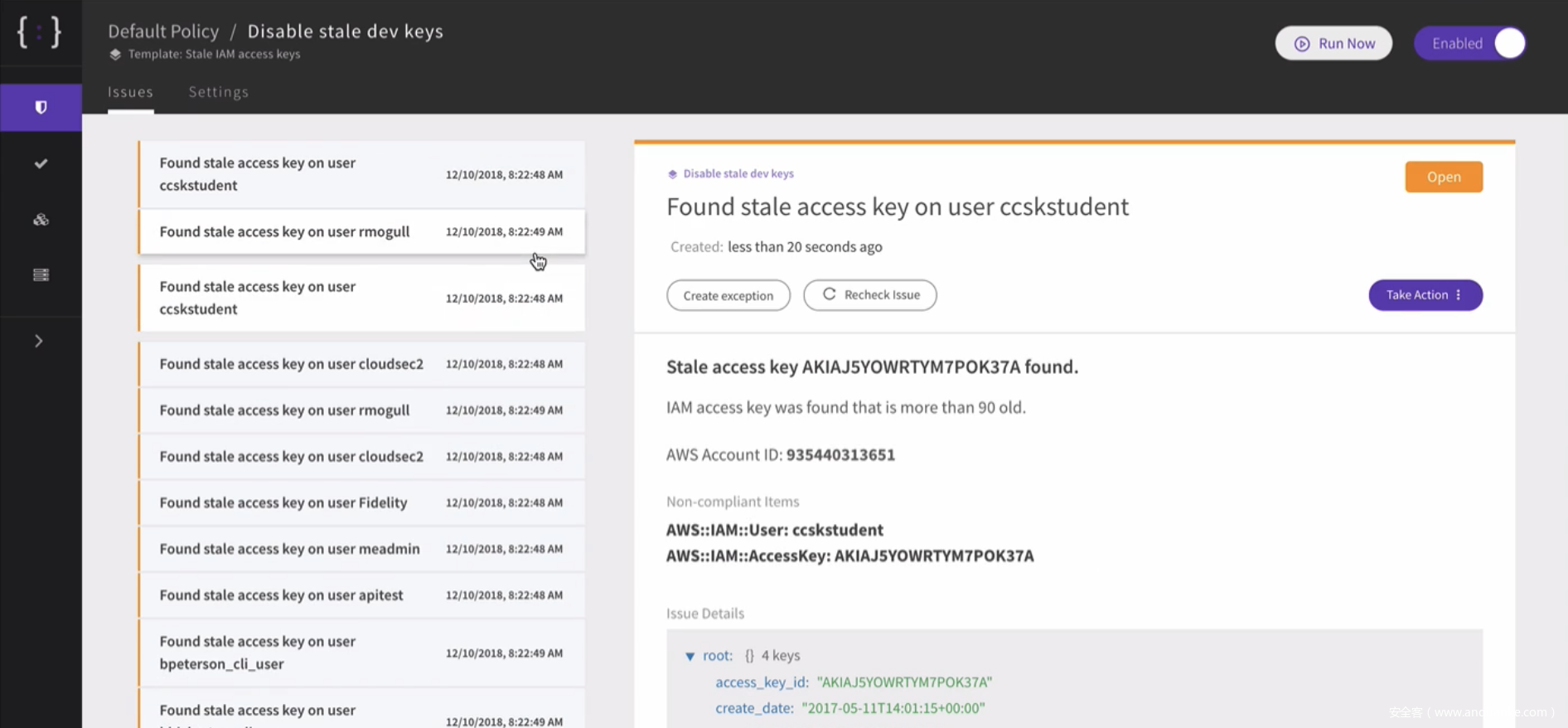Select the issue for user bpeterson_cli_user
The image size is (1568, 728).
point(361,653)
